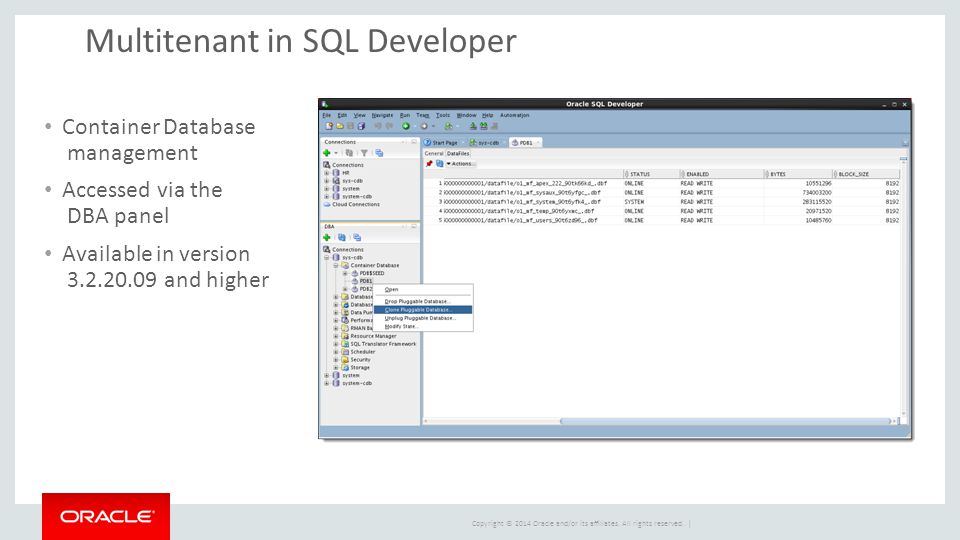Click the blue refresh icon beside Actions
Screen dimensions: 960x540
coord(440,163)
